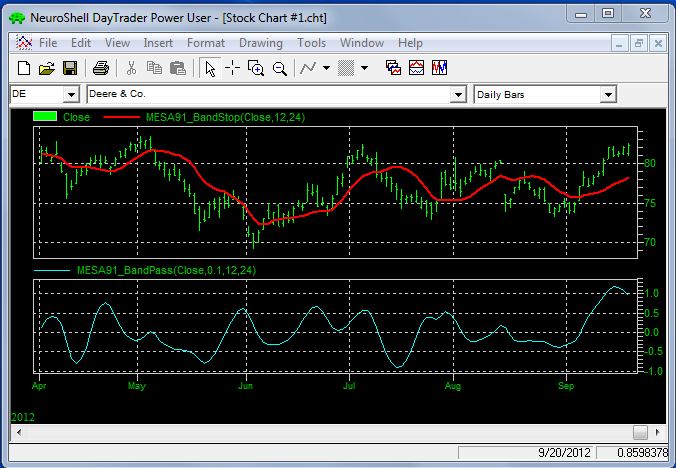Image resolution: width=676 pixels, height=468 pixels.
Task: Click the data/chart pages toolbar icon
Action: point(393,68)
